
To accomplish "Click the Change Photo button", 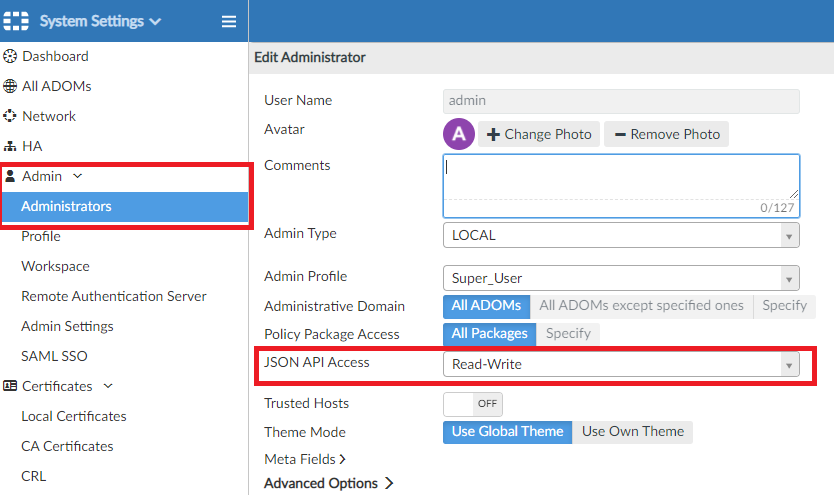I will point(539,134).
